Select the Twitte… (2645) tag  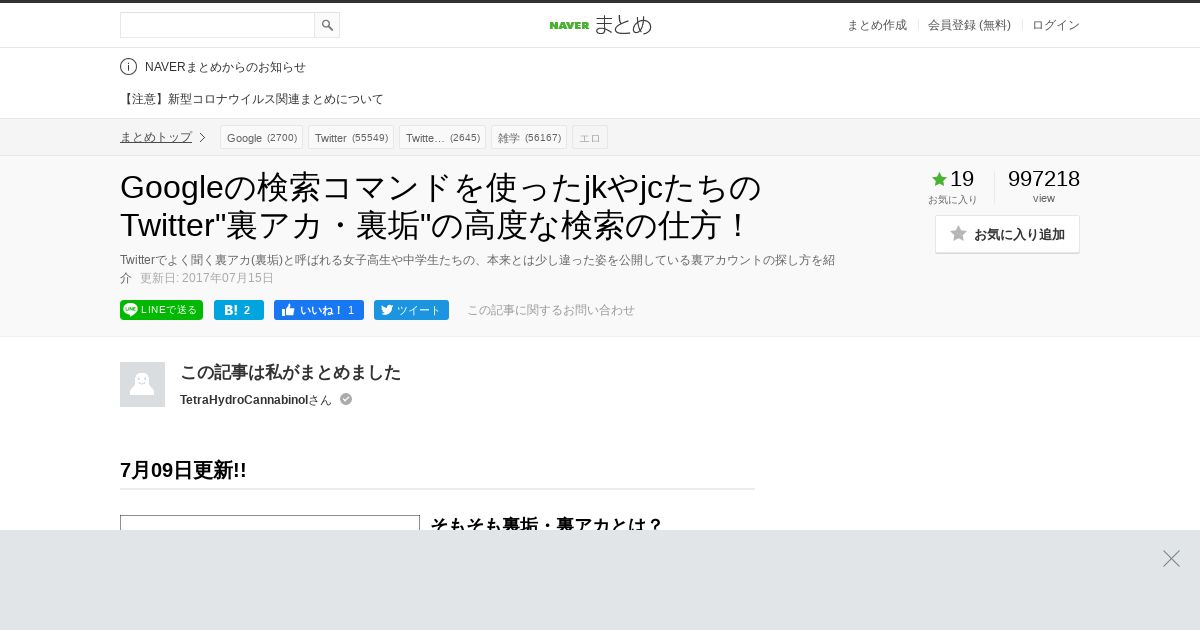coord(442,137)
